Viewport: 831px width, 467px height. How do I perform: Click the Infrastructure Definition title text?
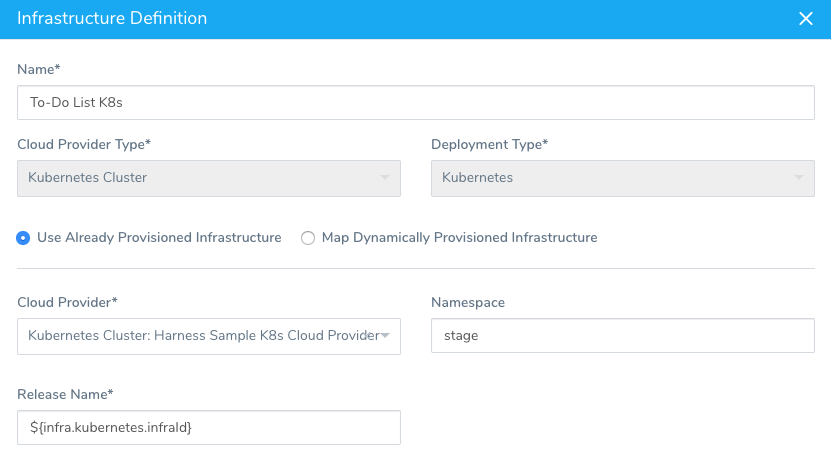[112, 19]
